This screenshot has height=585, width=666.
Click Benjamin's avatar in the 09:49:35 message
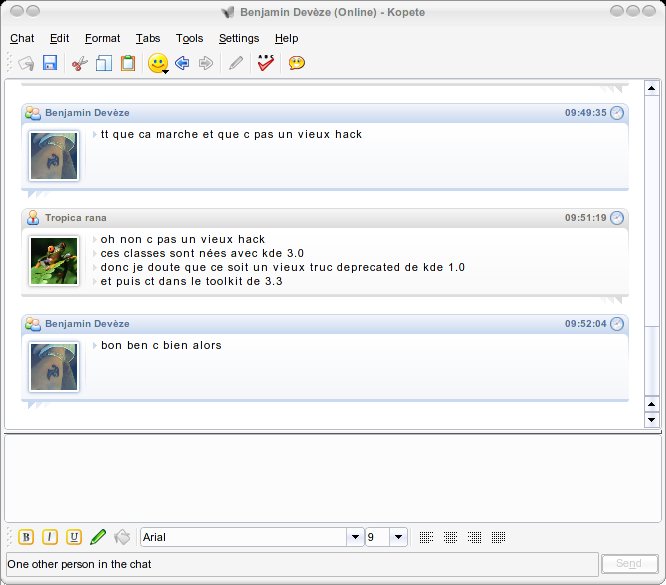(54, 155)
